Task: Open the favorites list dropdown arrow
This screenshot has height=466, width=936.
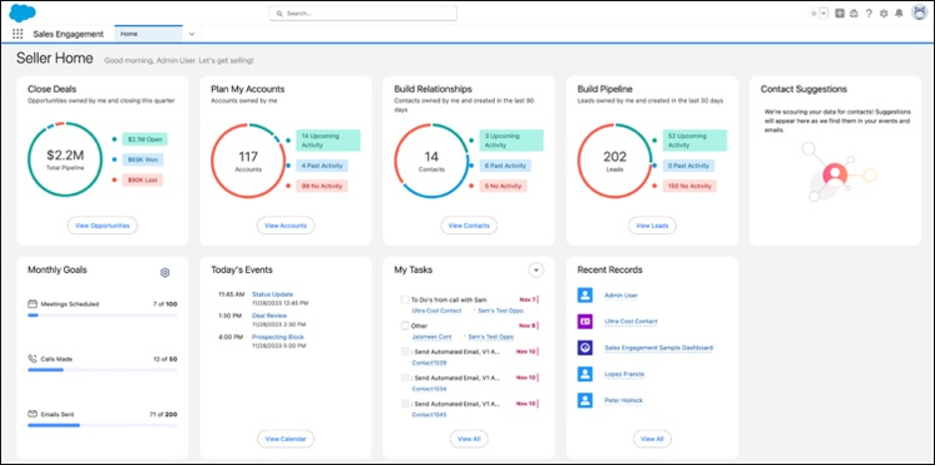Action: click(x=824, y=13)
